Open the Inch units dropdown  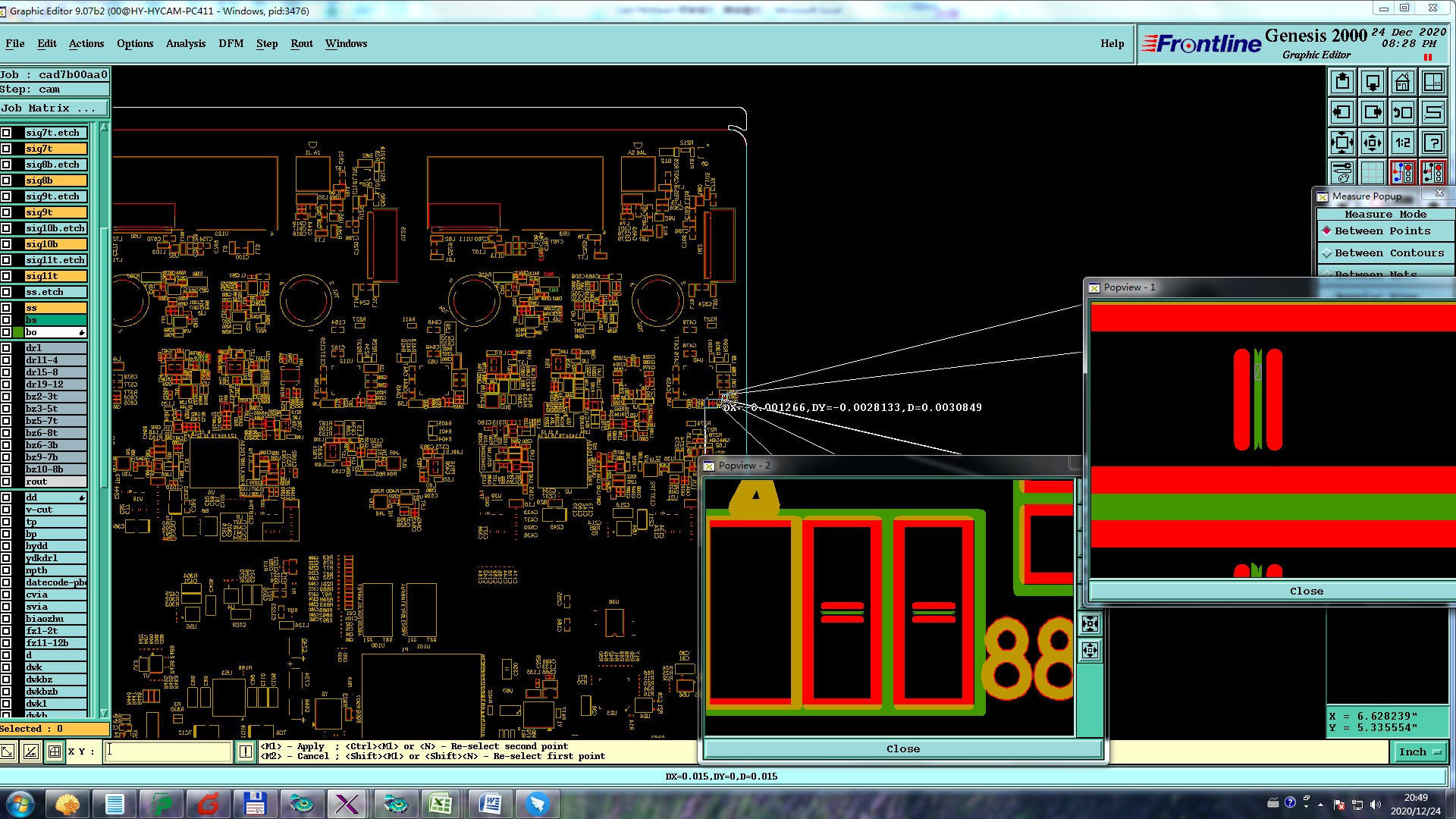[x=1419, y=752]
